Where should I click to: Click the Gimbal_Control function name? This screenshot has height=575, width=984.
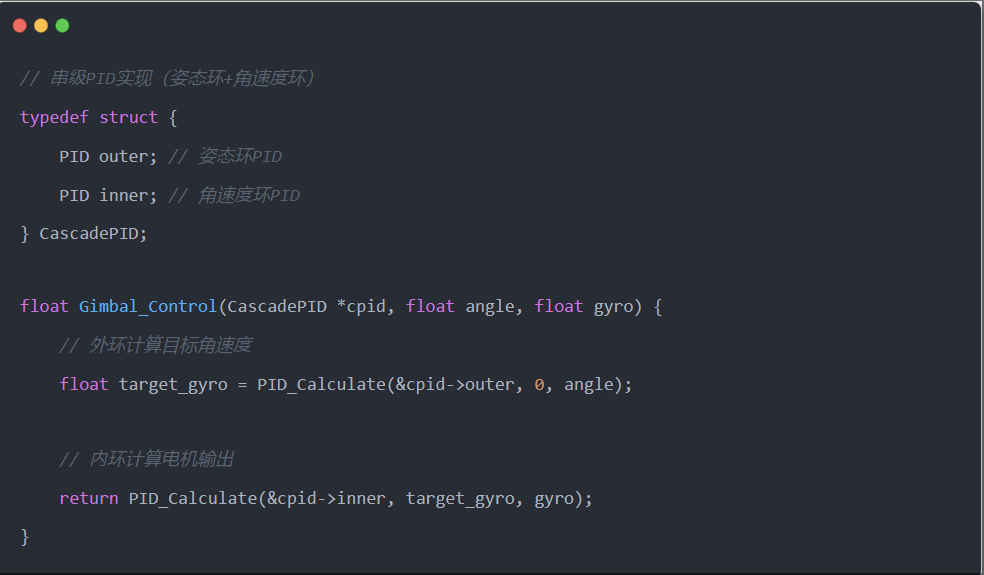coord(147,306)
